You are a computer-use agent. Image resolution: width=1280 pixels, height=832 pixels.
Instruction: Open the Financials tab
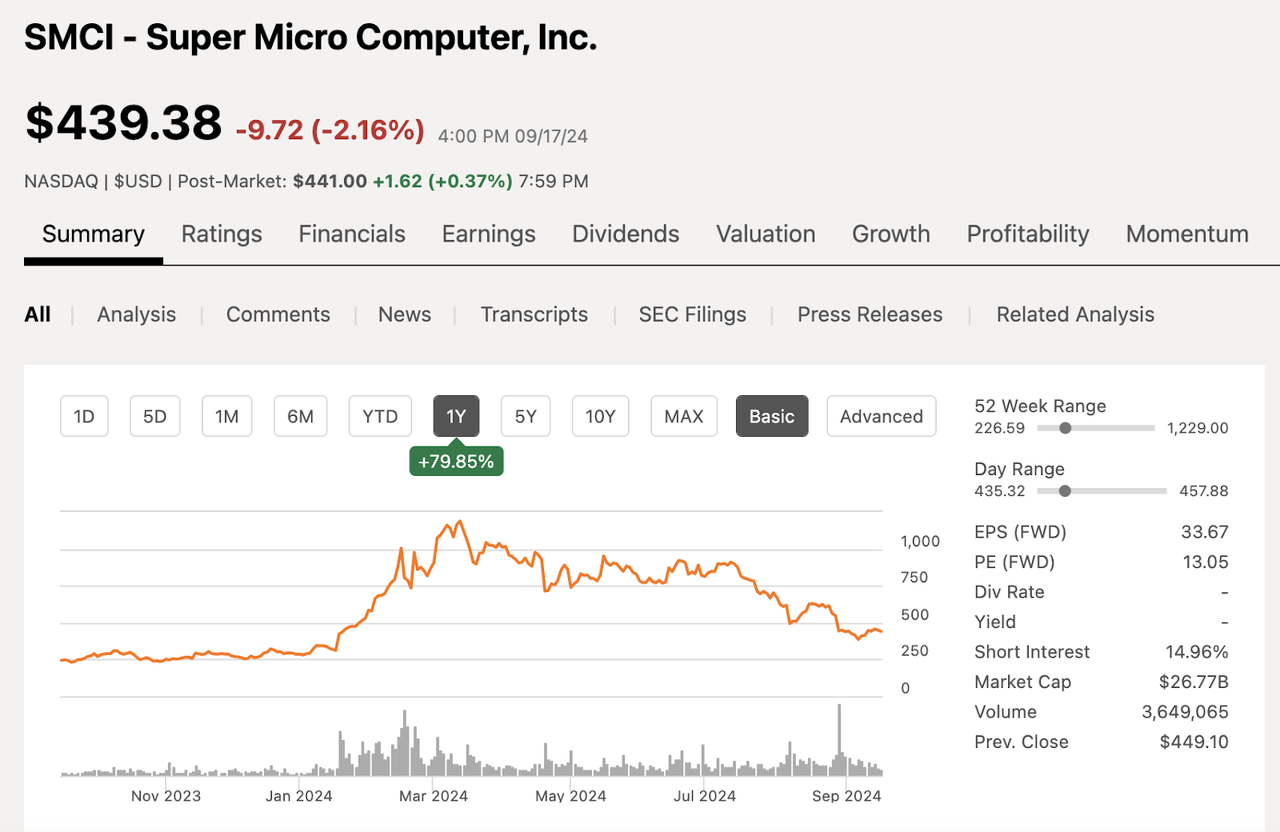click(x=351, y=233)
